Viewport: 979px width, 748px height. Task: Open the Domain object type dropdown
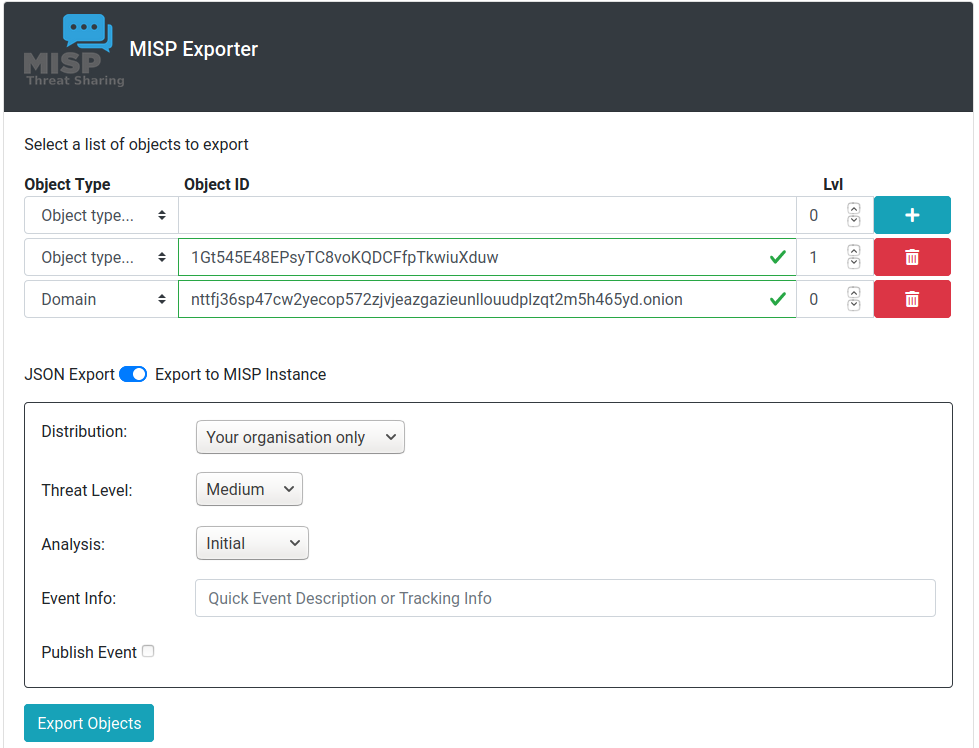coord(101,299)
